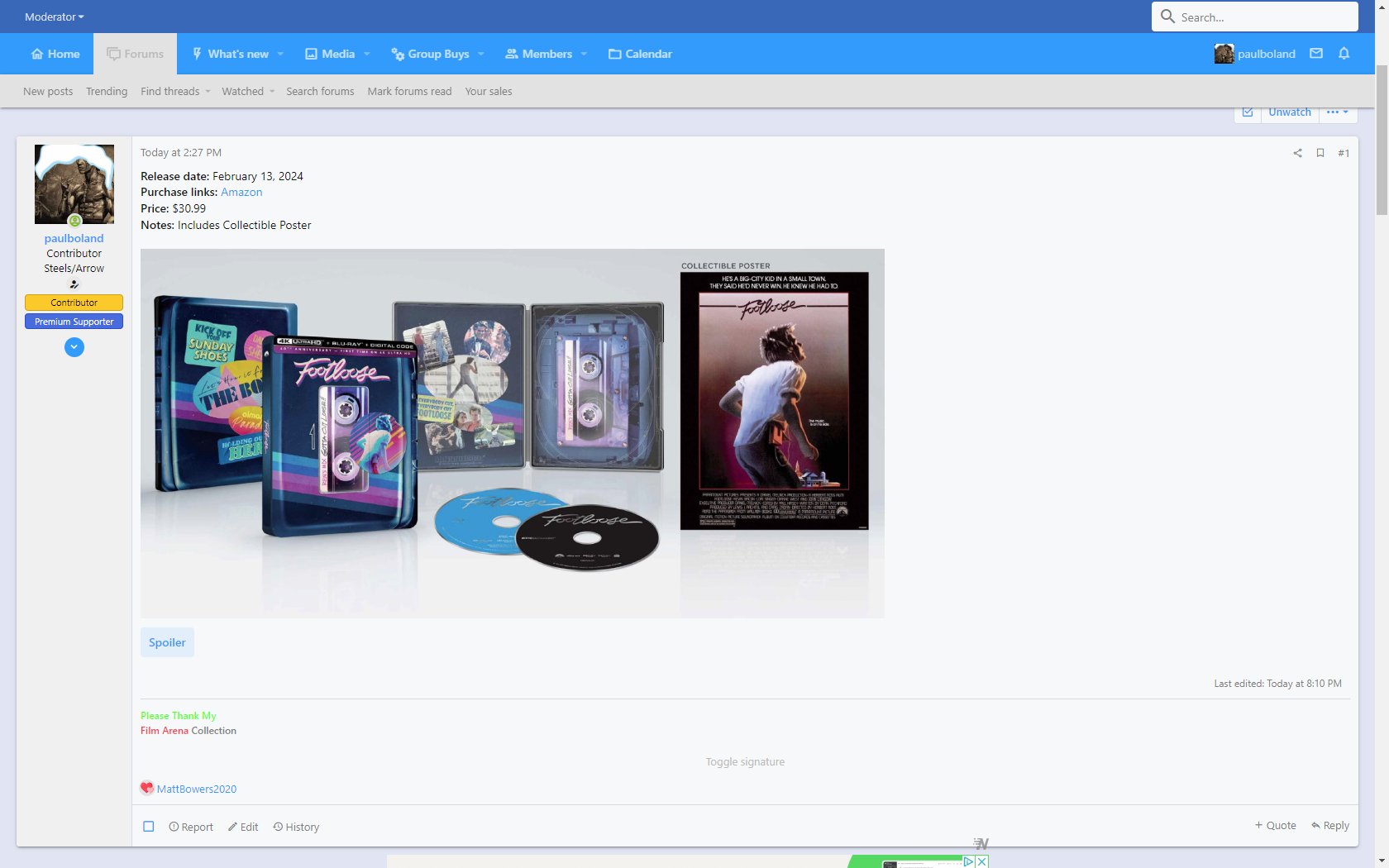Expand the Members submenu arrow

(x=584, y=54)
